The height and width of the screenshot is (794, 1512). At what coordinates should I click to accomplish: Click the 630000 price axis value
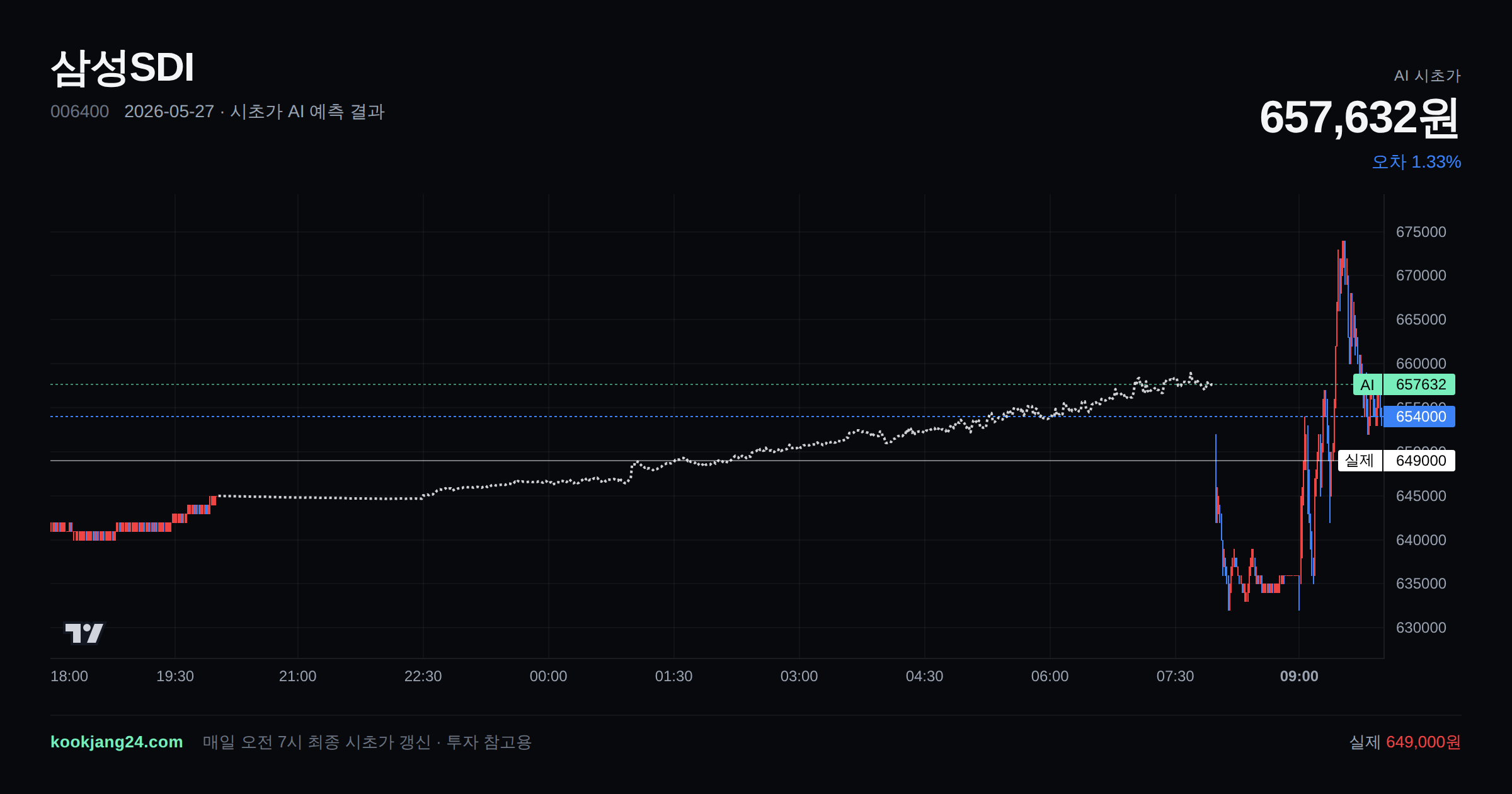1421,628
